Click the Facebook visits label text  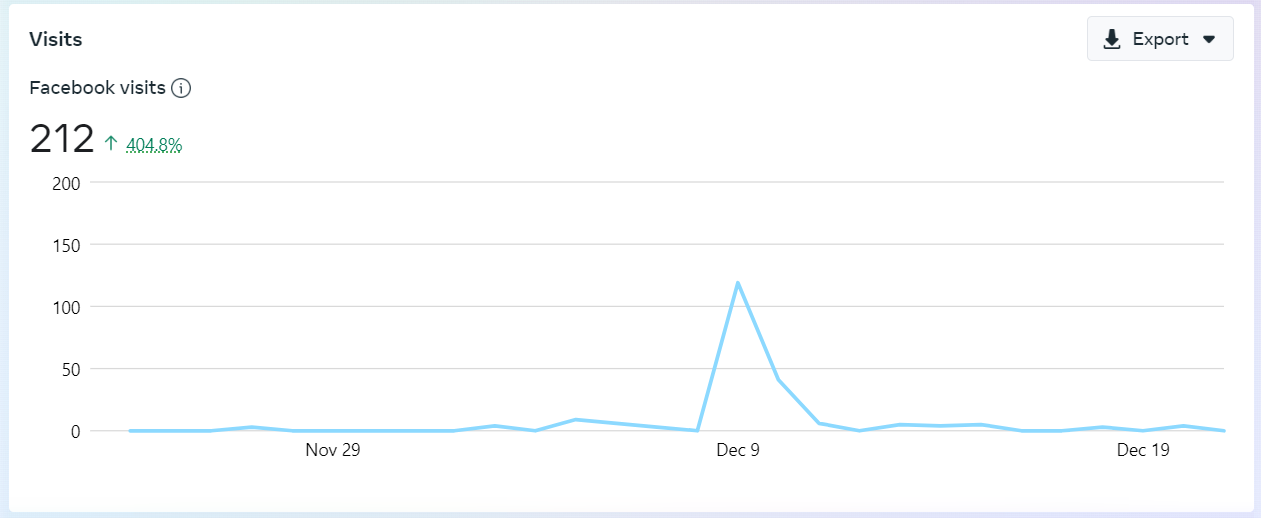97,88
